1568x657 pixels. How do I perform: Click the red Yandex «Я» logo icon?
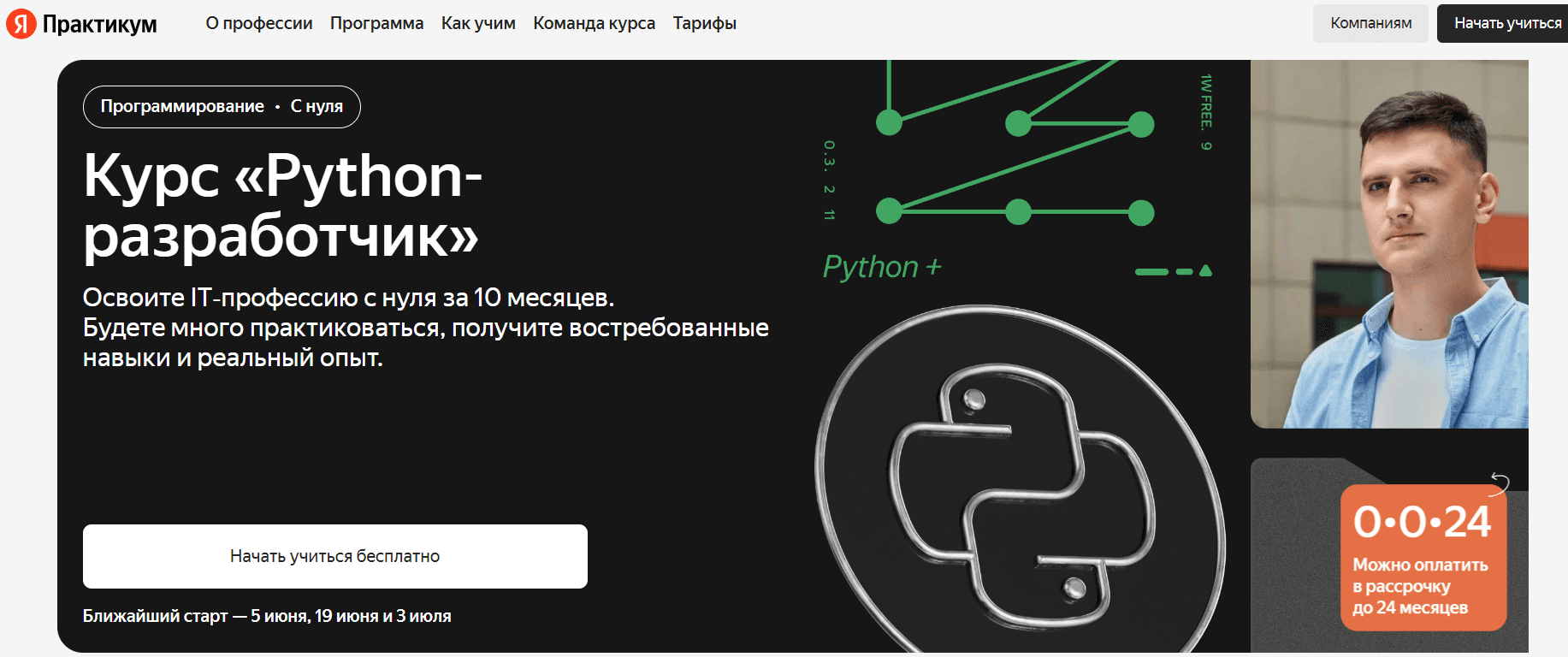(21, 24)
